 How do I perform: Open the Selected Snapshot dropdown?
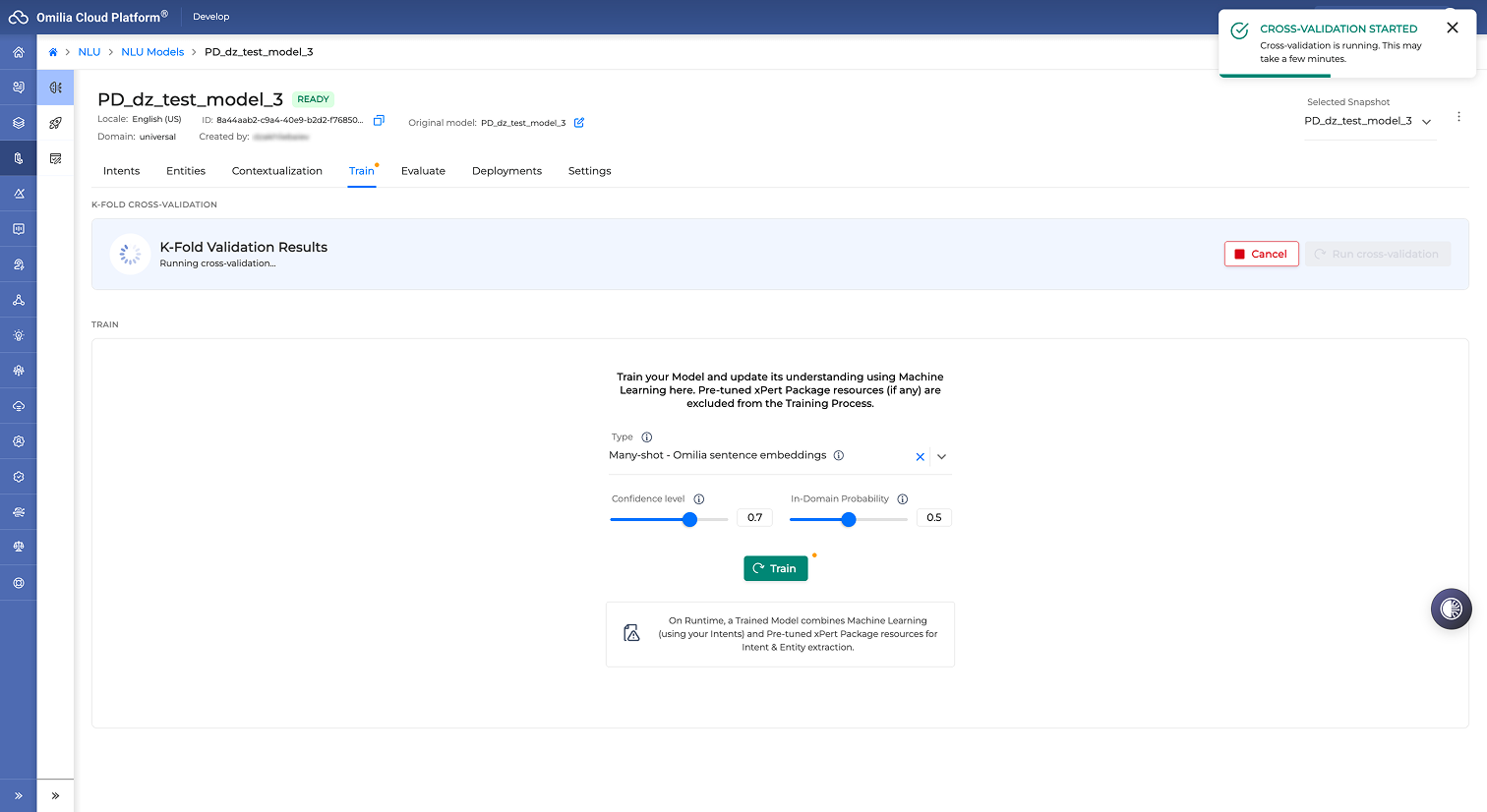tap(1369, 121)
